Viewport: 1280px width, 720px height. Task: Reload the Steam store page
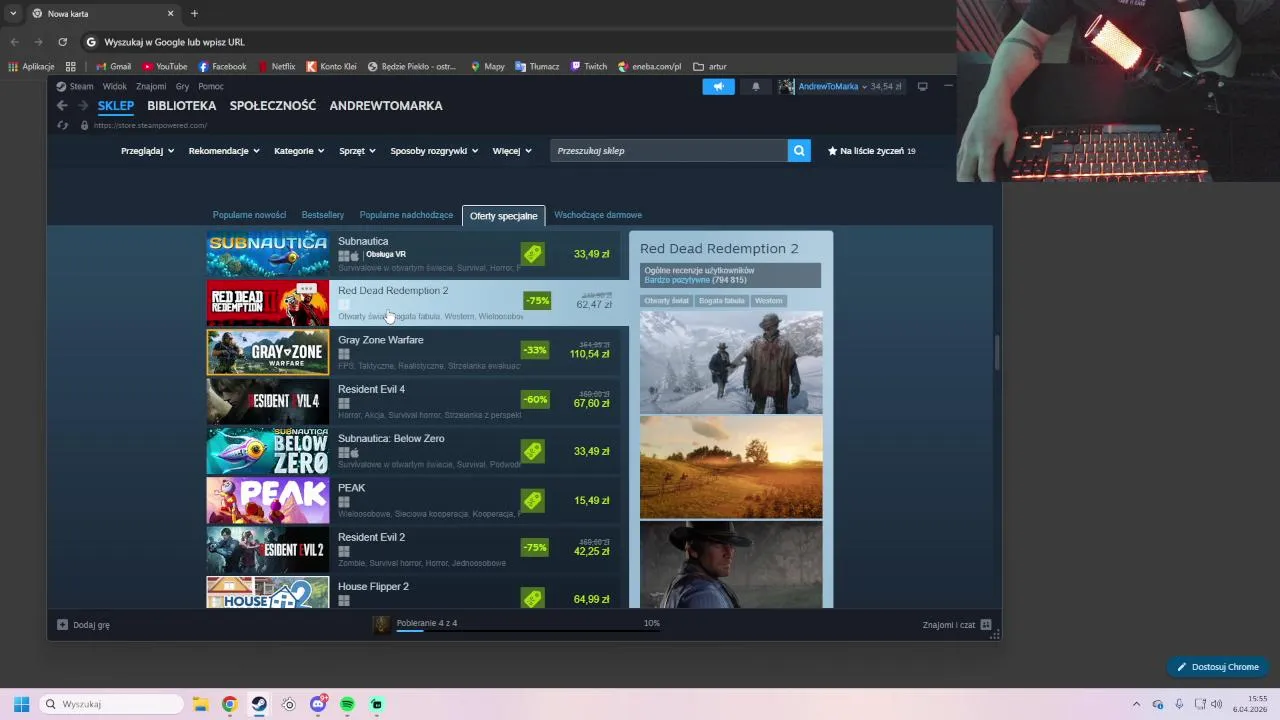(x=63, y=125)
